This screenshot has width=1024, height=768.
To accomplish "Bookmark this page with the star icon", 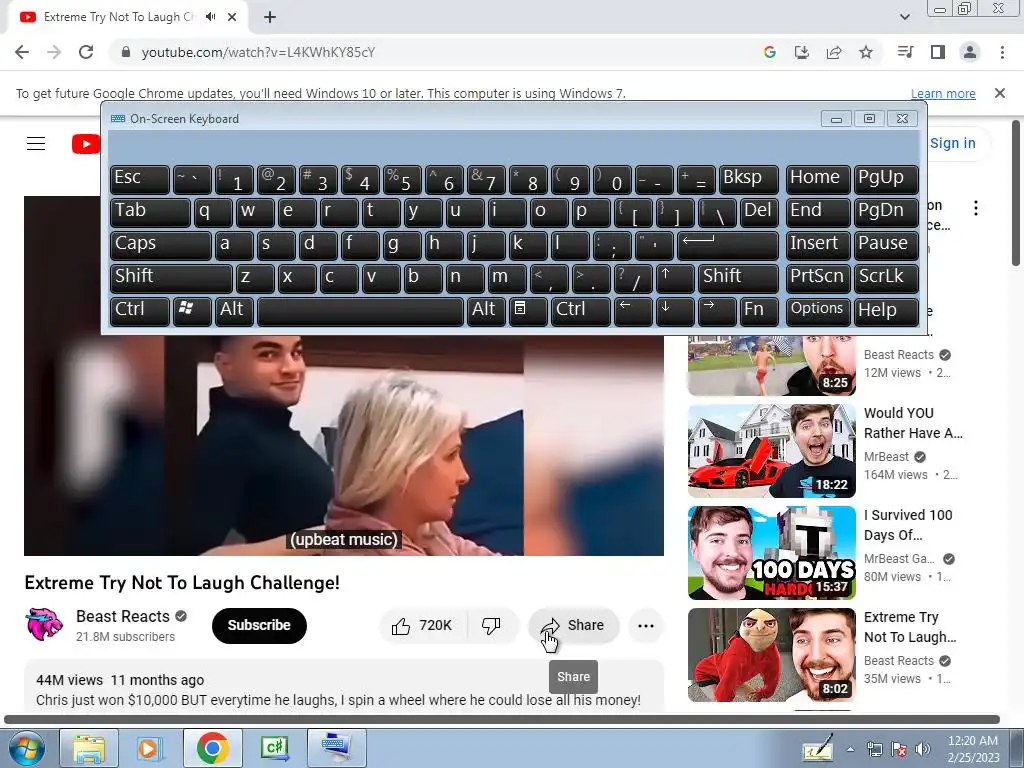I will point(866,52).
